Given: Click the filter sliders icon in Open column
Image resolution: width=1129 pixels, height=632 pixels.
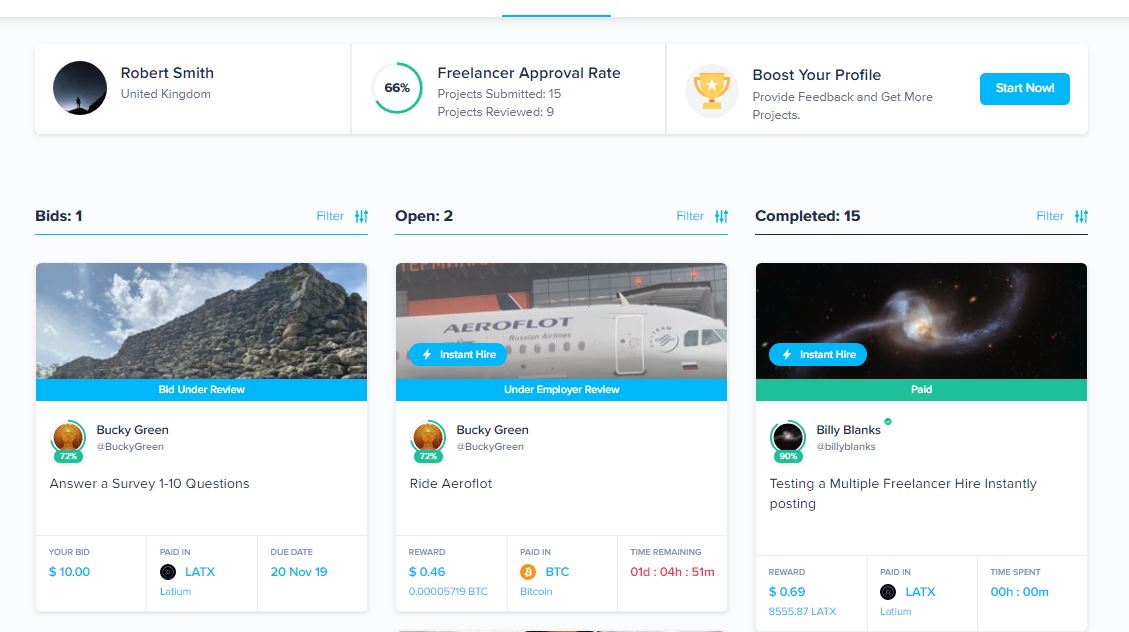Looking at the screenshot, I should [721, 216].
